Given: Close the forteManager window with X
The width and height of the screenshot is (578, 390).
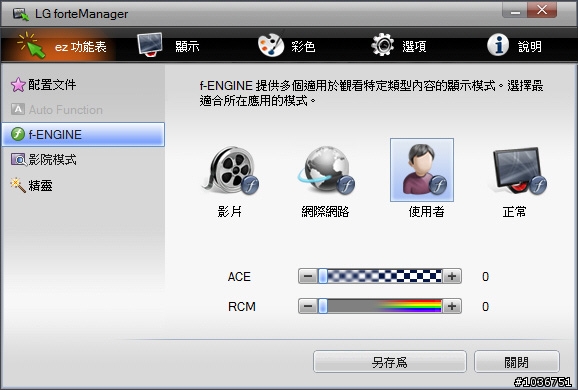Looking at the screenshot, I should pos(542,10).
